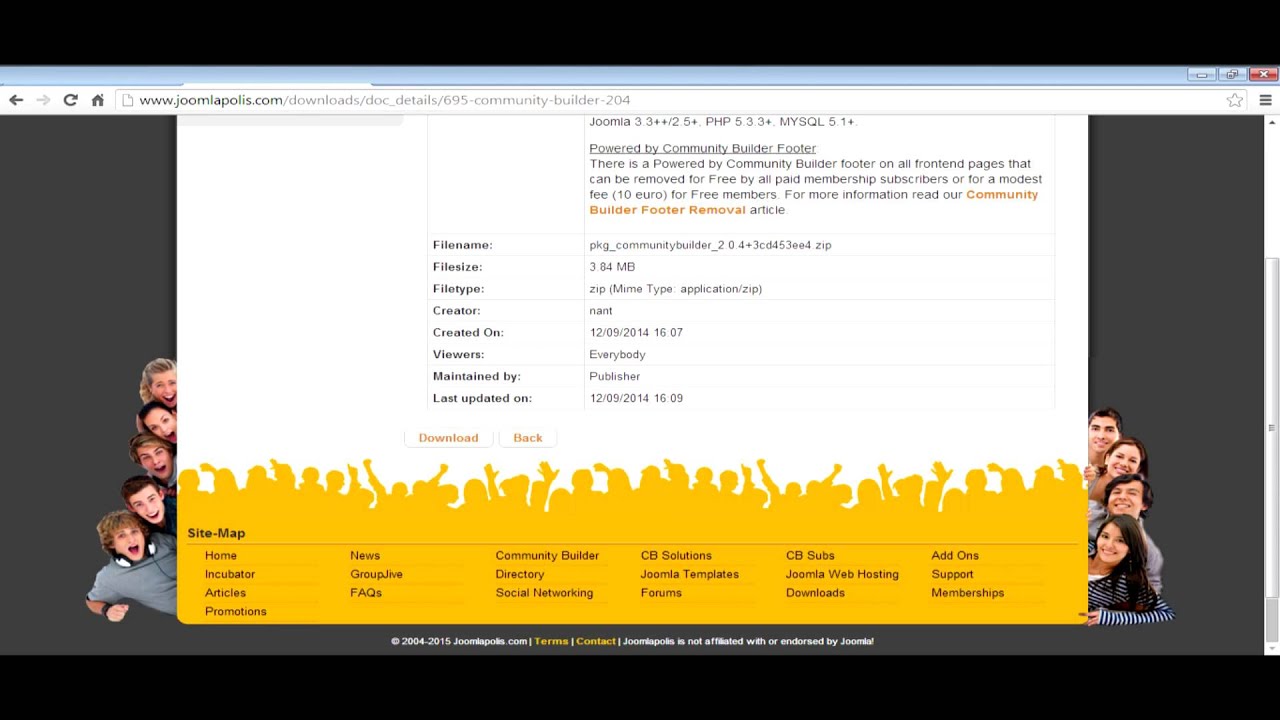Open Home in the site map

221,556
